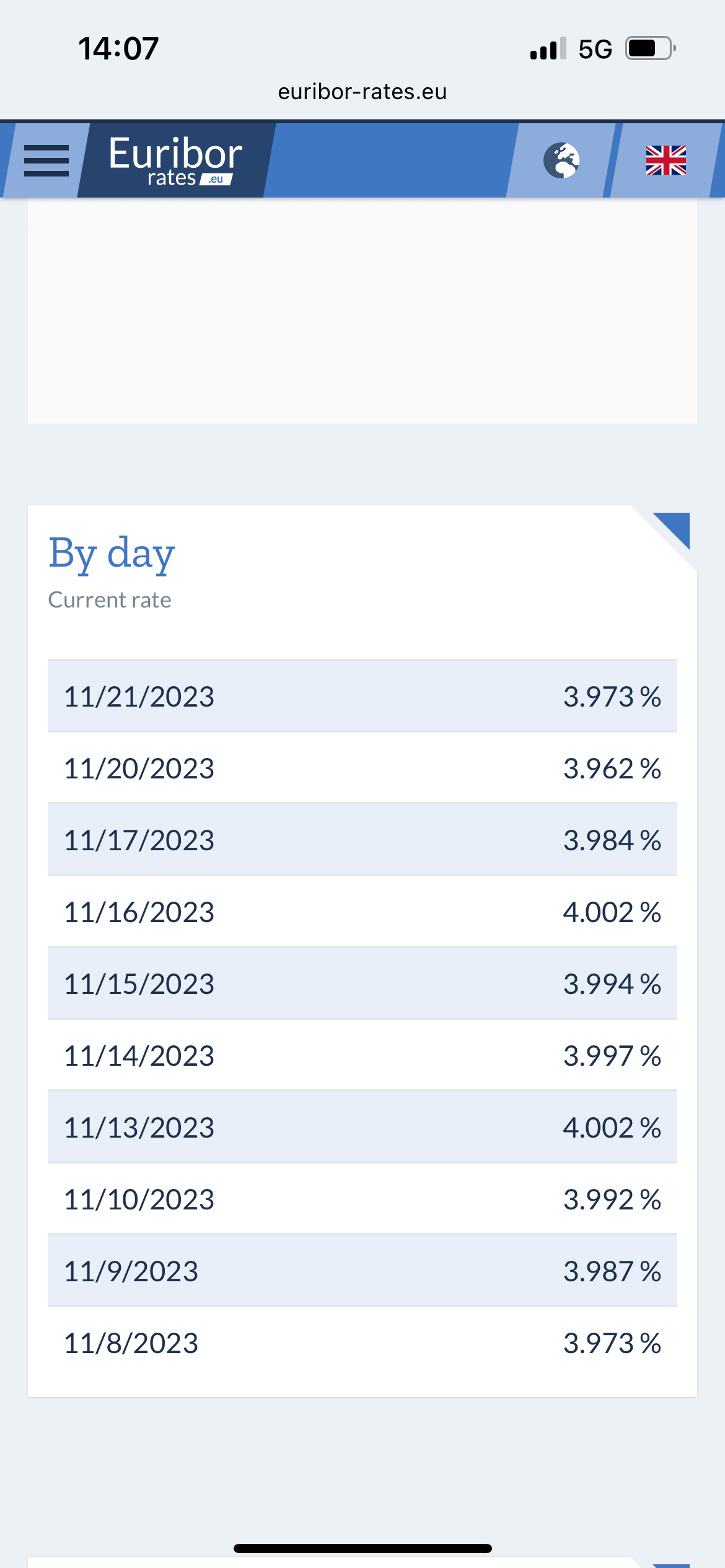Viewport: 725px width, 1568px height.
Task: Tap the globe region selector icon
Action: 561,160
